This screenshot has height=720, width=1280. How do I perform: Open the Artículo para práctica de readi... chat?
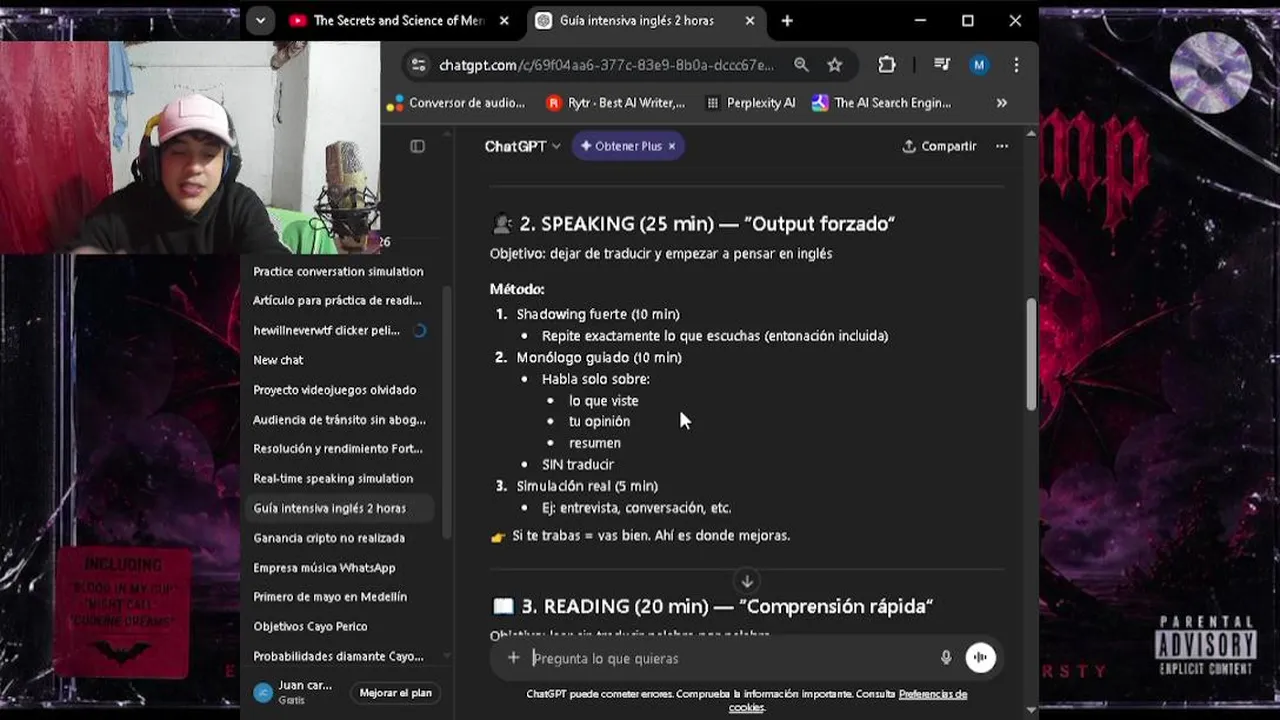pyautogui.click(x=338, y=300)
